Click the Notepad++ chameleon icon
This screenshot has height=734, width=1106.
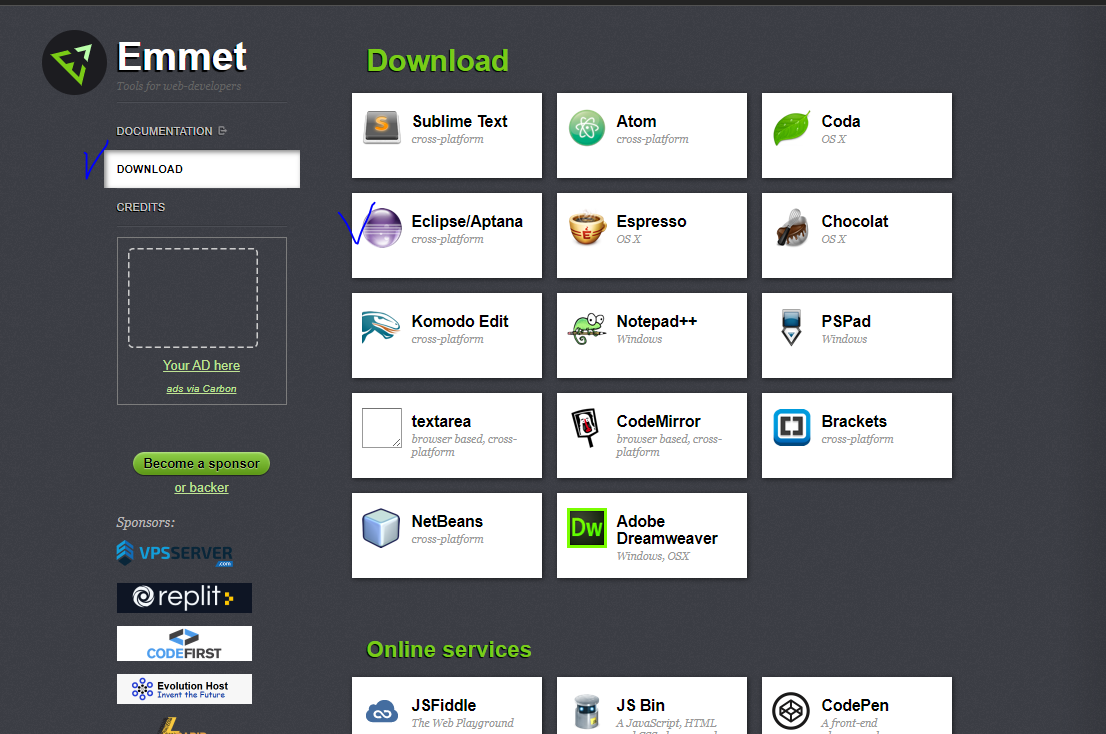(587, 329)
